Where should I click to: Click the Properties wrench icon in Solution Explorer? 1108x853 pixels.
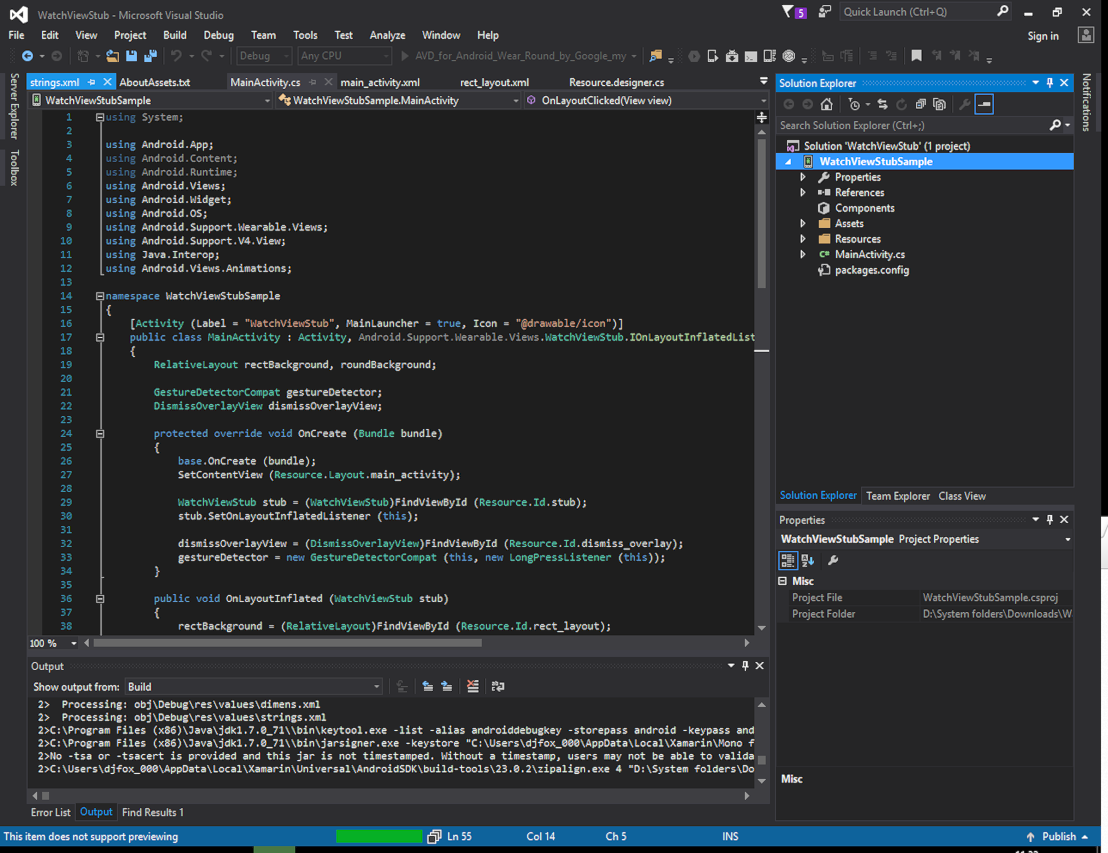pyautogui.click(x=964, y=105)
